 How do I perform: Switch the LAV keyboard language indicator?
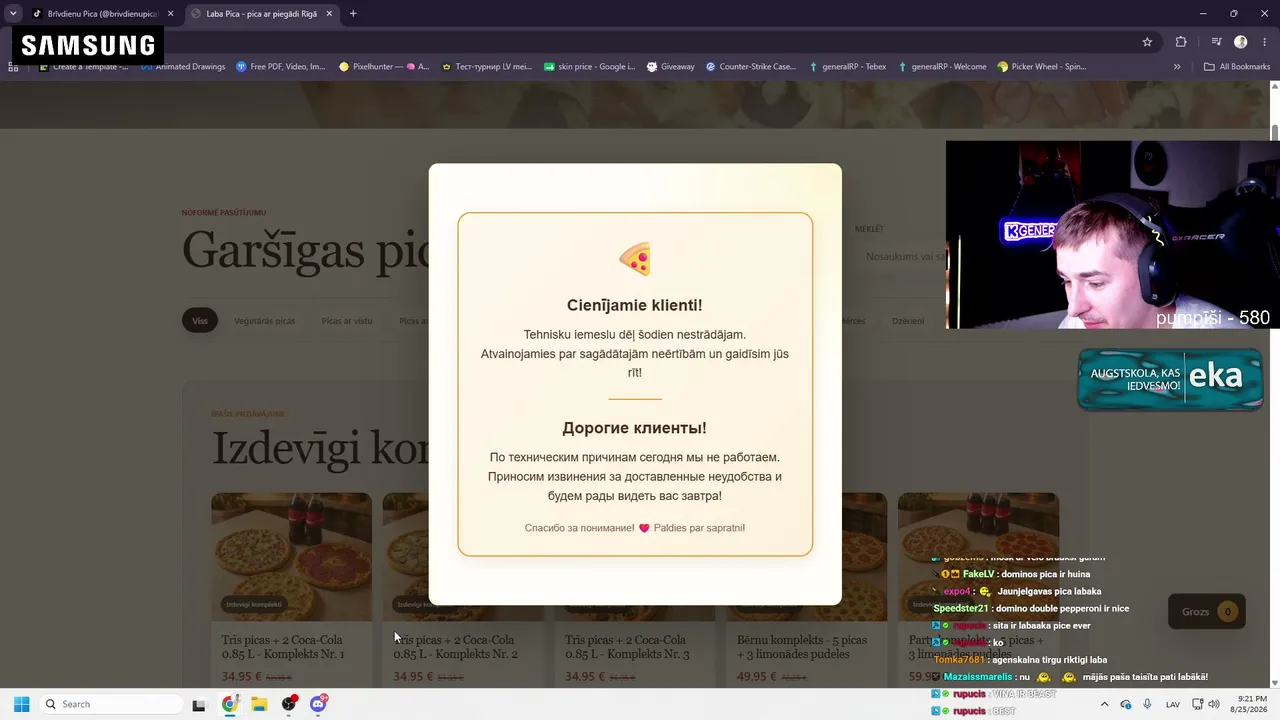(x=1173, y=705)
